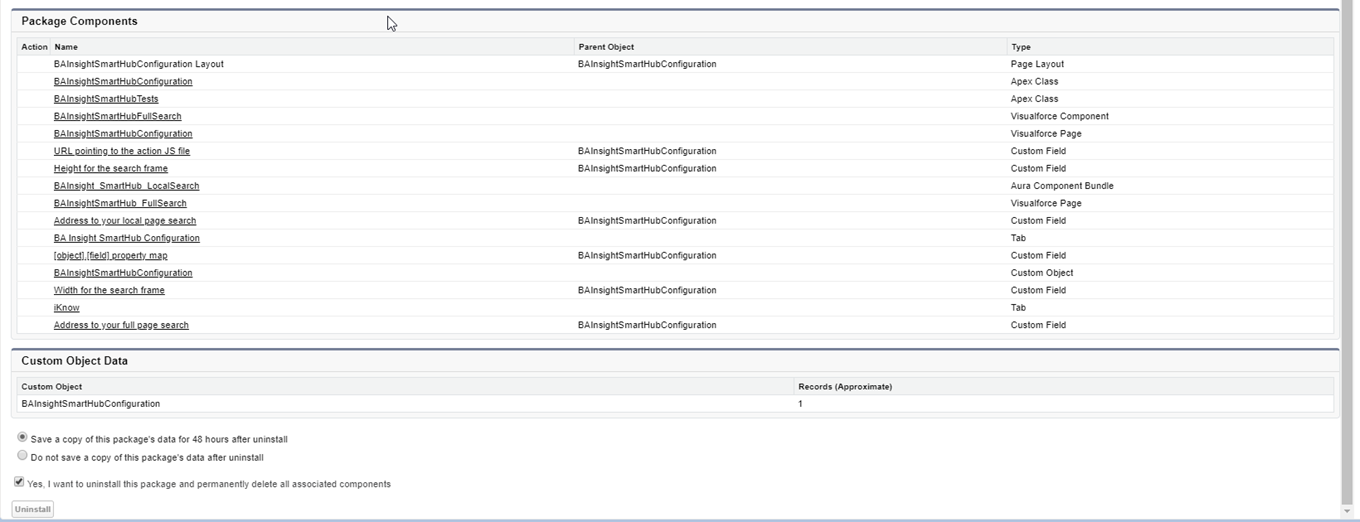Select 'Save a copy for 48 hours' option
Viewport: 1360px width, 522px height.
click(22, 438)
